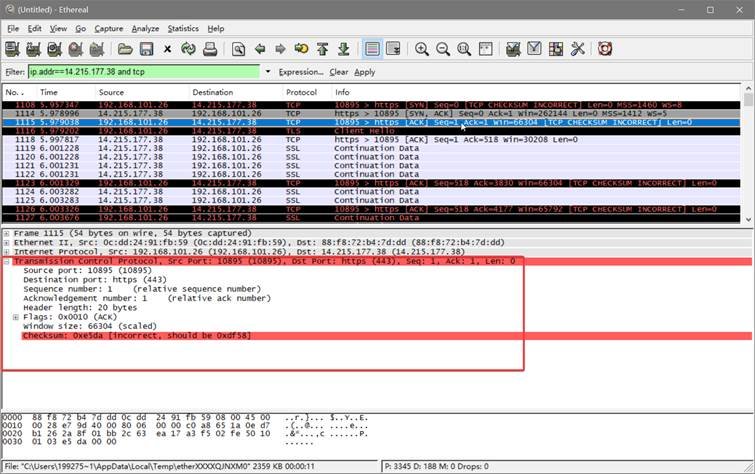Apply the display filter

pyautogui.click(x=364, y=72)
